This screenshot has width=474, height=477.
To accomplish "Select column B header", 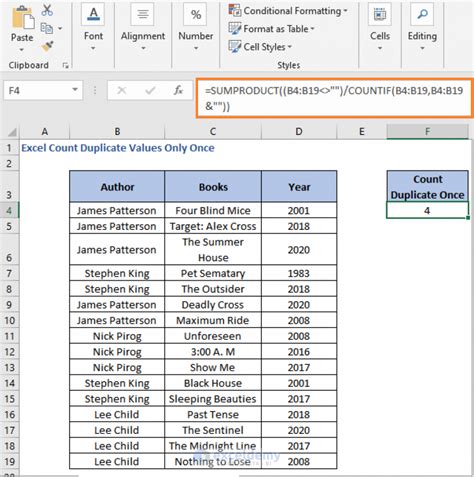I will pyautogui.click(x=117, y=132).
